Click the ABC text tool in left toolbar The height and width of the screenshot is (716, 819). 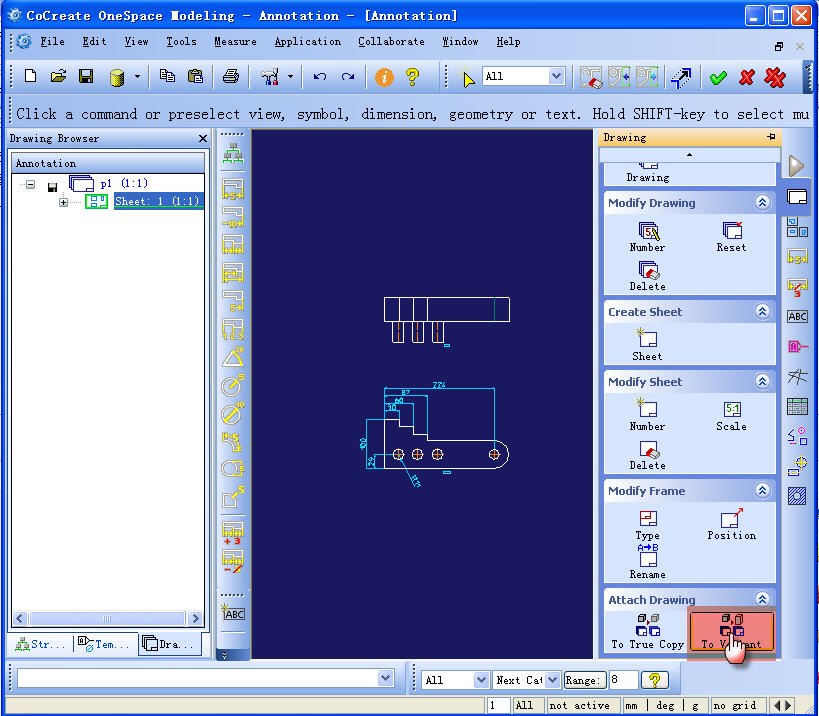point(232,612)
